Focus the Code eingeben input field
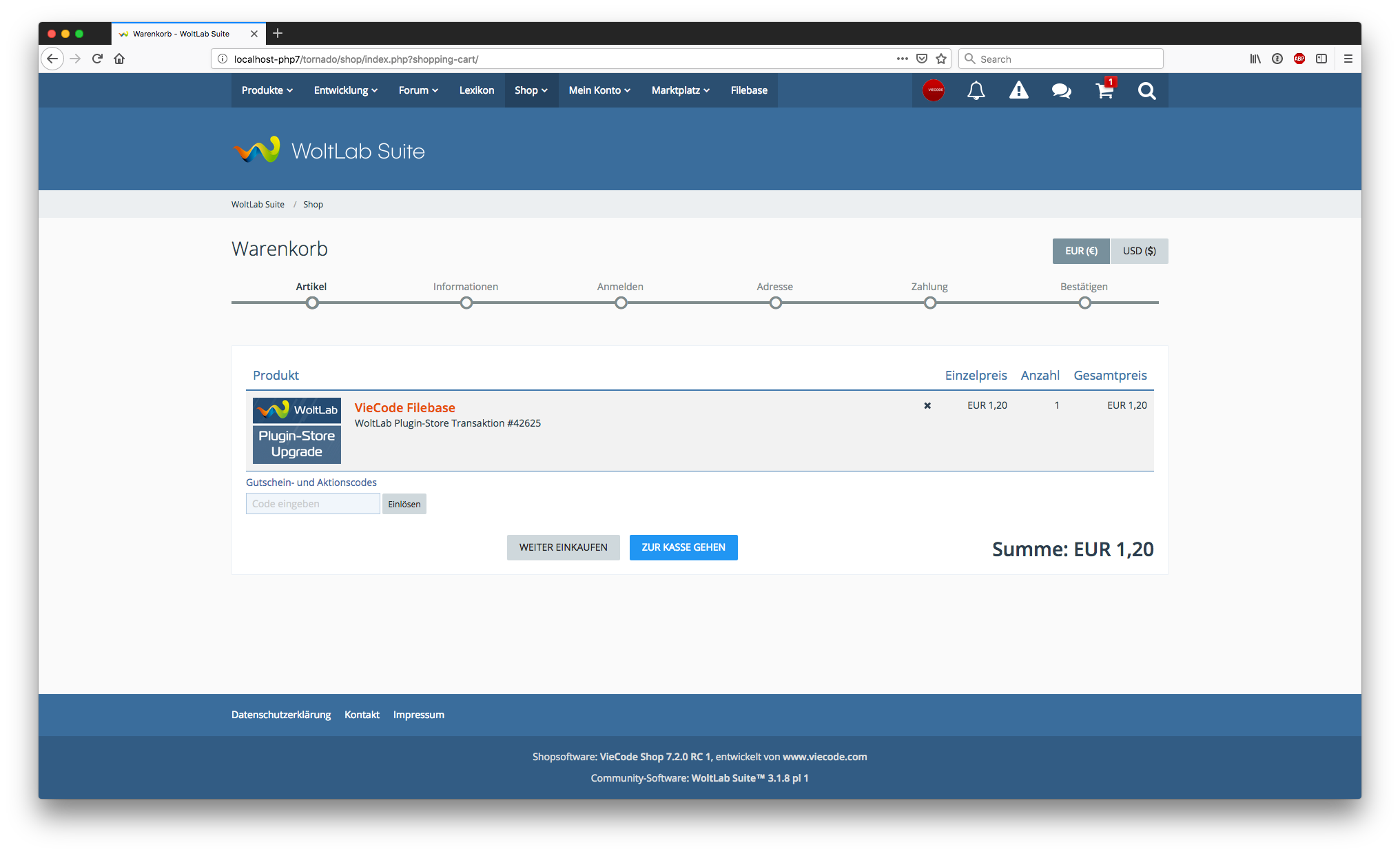 tap(313, 504)
